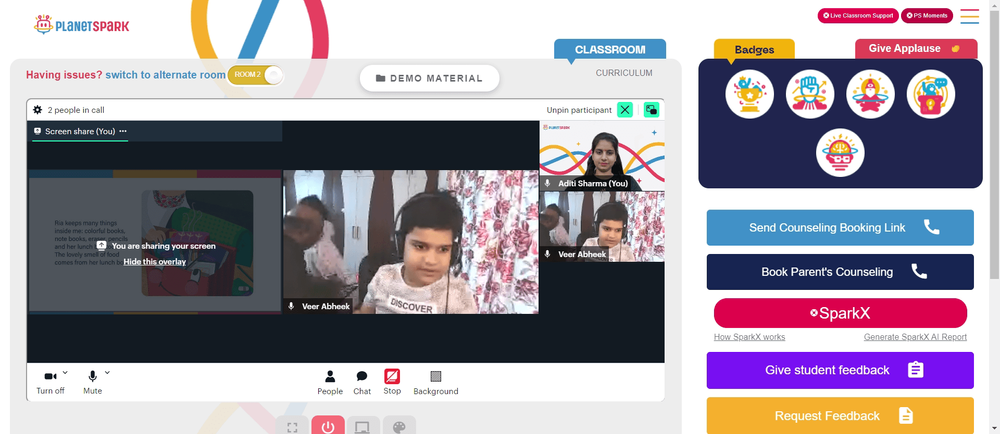The height and width of the screenshot is (434, 1000).
Task: Mute the microphone
Action: point(92,382)
